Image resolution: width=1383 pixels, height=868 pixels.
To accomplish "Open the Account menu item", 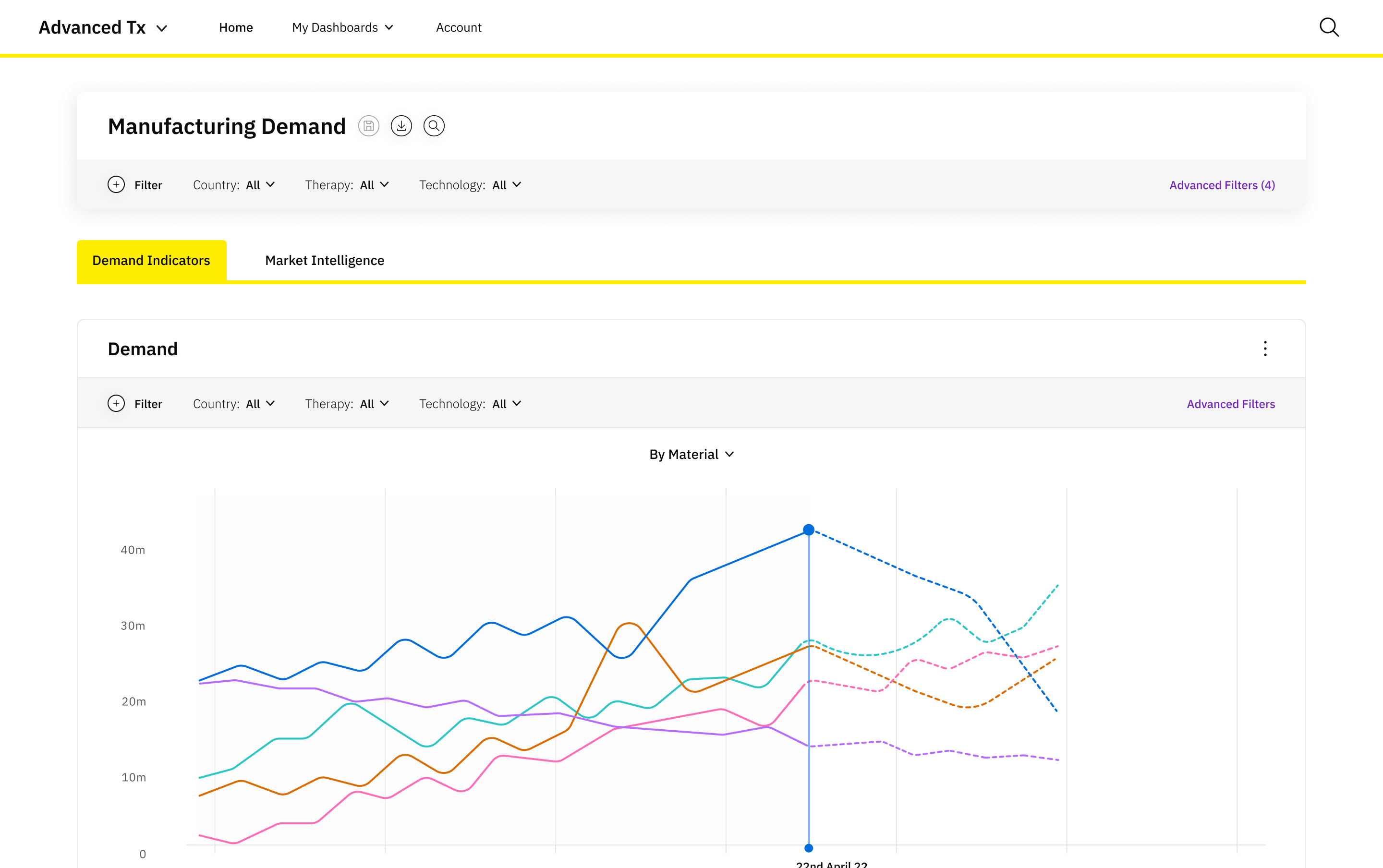I will coord(459,27).
